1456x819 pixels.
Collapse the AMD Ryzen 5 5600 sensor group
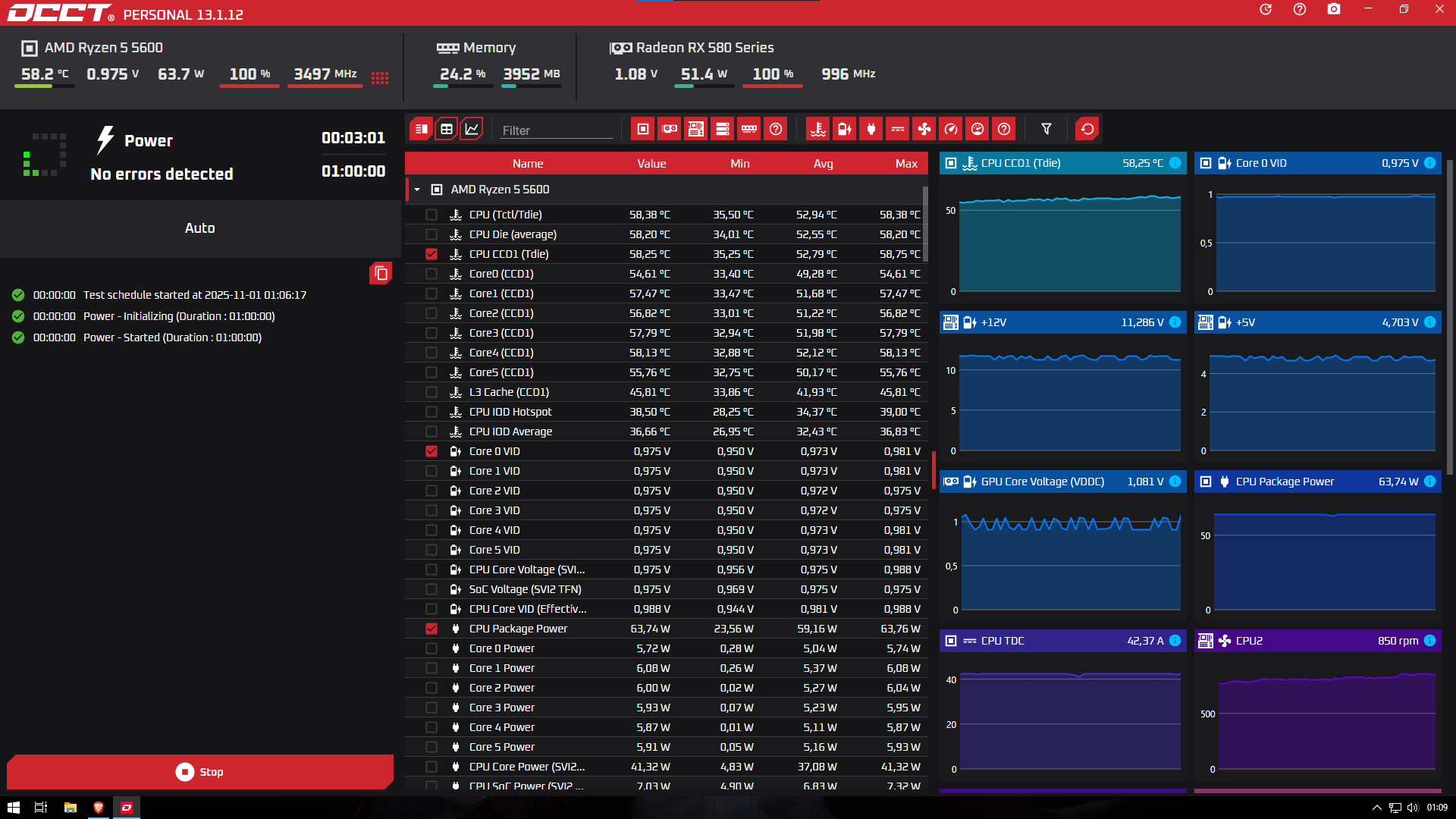click(417, 190)
